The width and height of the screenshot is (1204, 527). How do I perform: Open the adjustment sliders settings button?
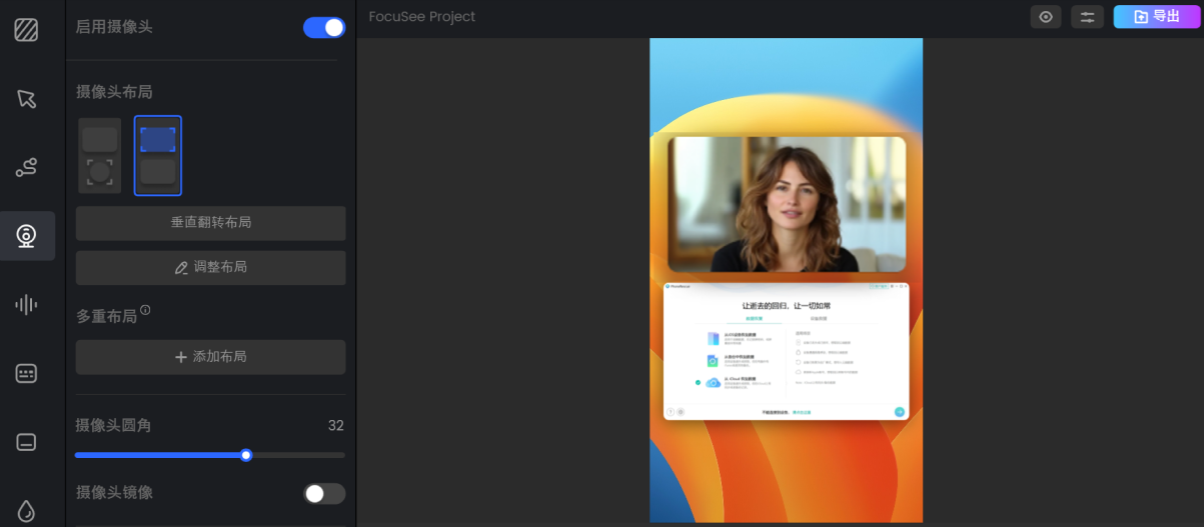click(x=1087, y=16)
